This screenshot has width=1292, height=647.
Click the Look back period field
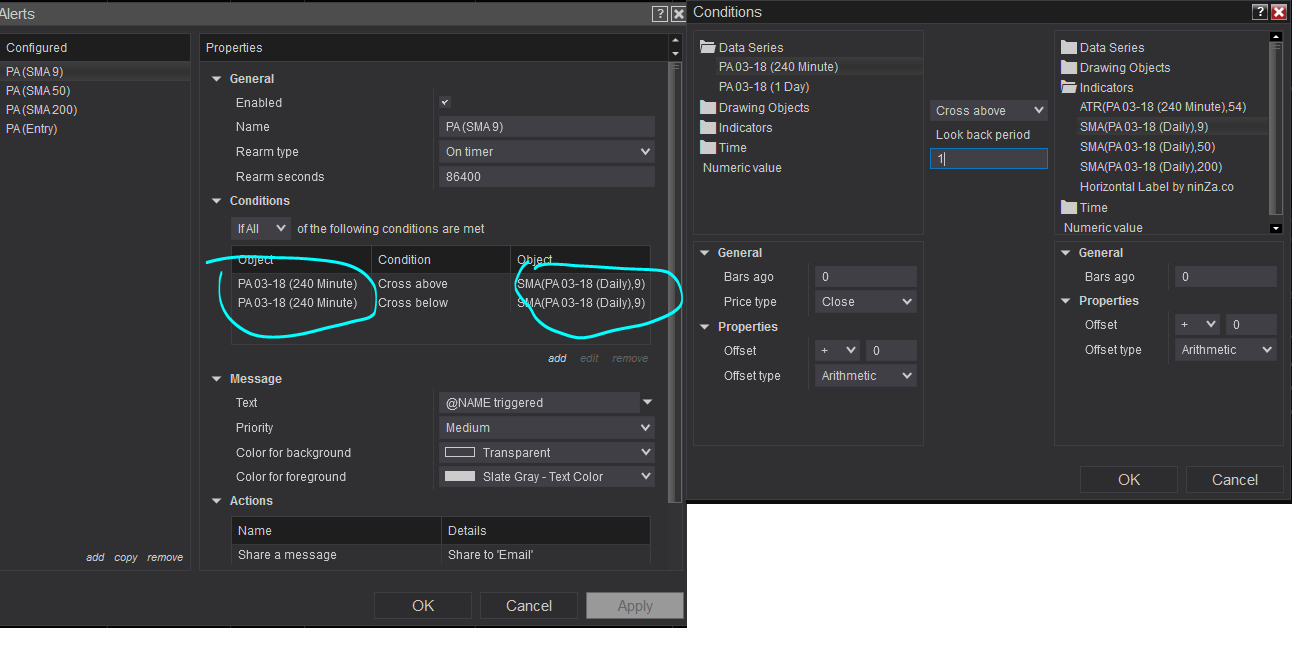(989, 158)
